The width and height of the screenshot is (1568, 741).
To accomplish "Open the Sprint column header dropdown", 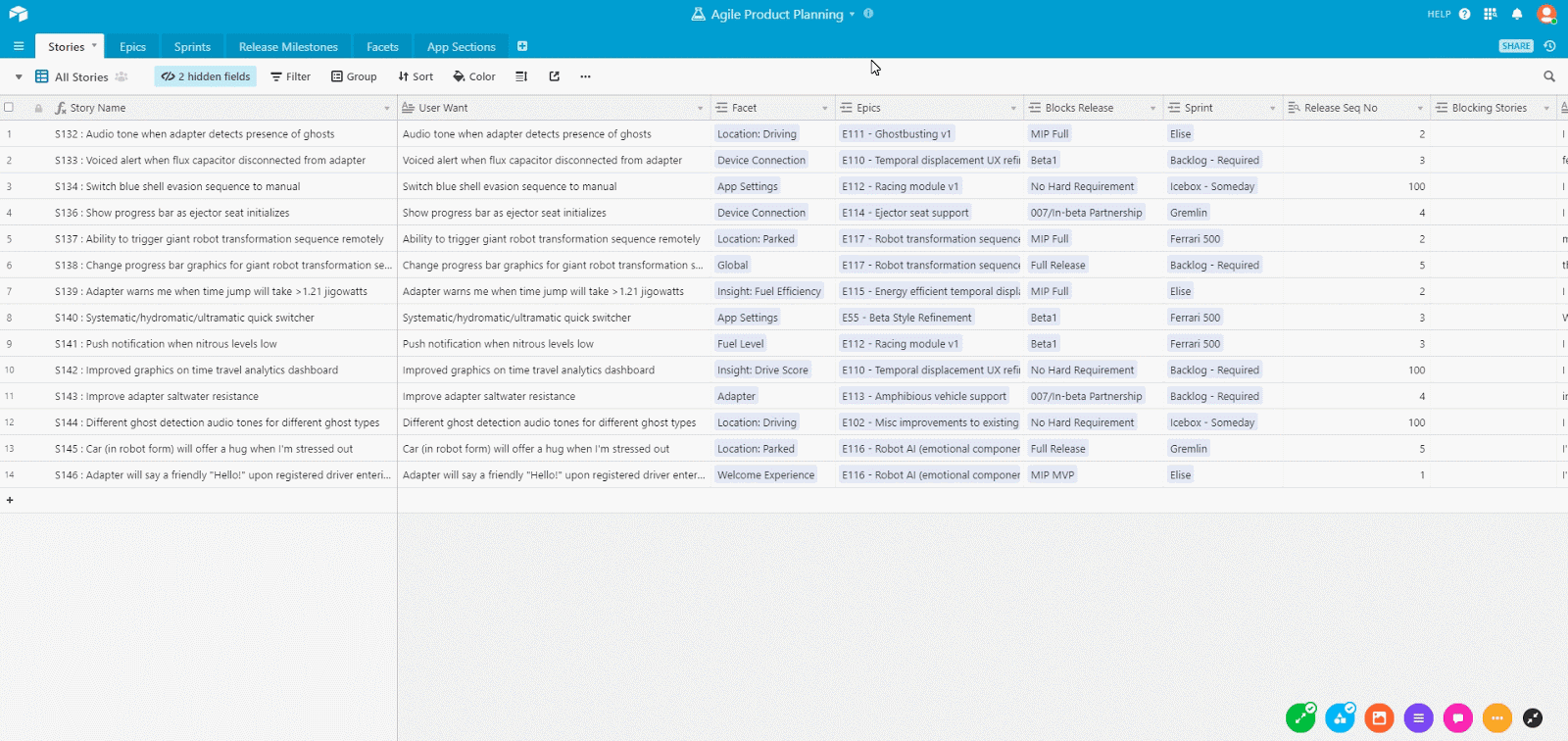I will (x=1272, y=108).
